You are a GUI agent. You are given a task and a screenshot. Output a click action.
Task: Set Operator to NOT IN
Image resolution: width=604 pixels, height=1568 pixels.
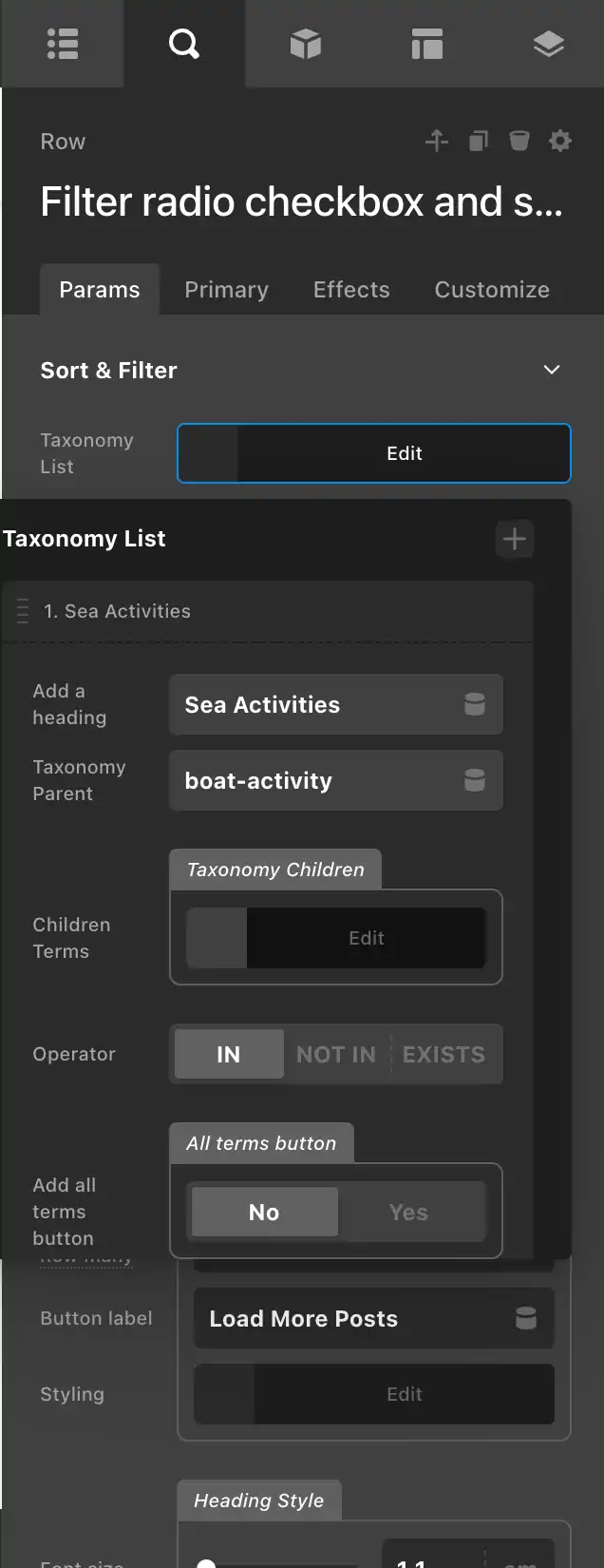tap(336, 1054)
